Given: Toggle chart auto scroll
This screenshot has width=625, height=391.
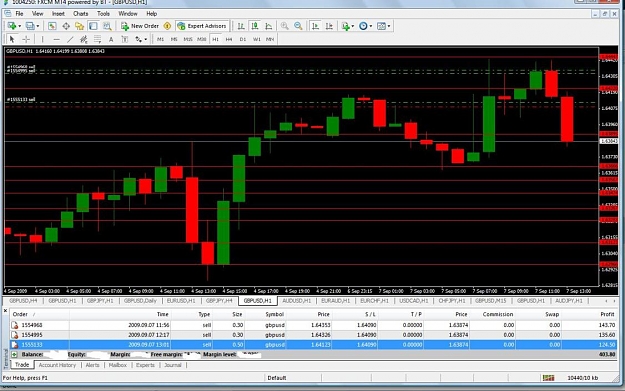Looking at the screenshot, I should 315,26.
